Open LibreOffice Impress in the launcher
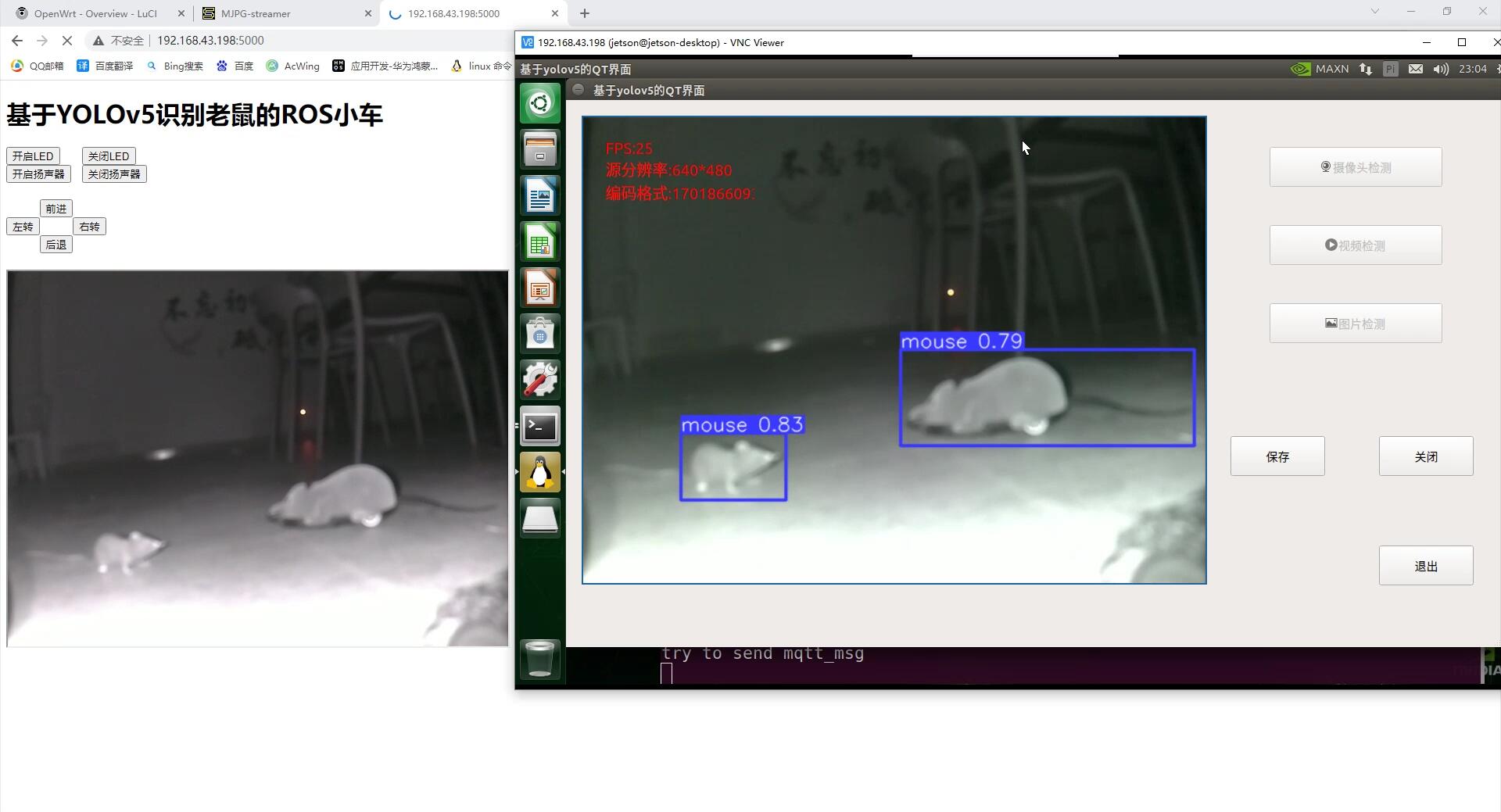The height and width of the screenshot is (812, 1501). 539,288
